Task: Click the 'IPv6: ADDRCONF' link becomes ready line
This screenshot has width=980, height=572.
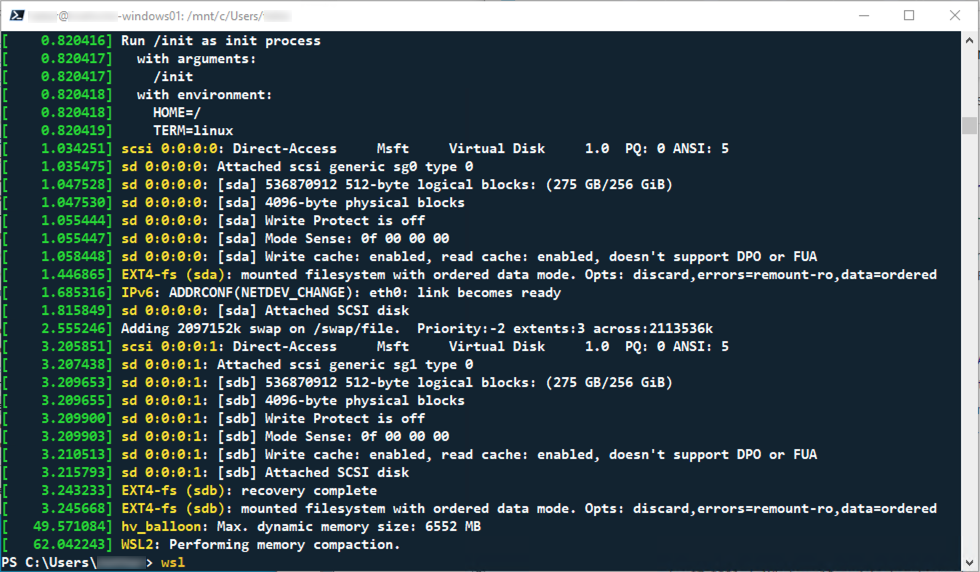Action: point(340,293)
